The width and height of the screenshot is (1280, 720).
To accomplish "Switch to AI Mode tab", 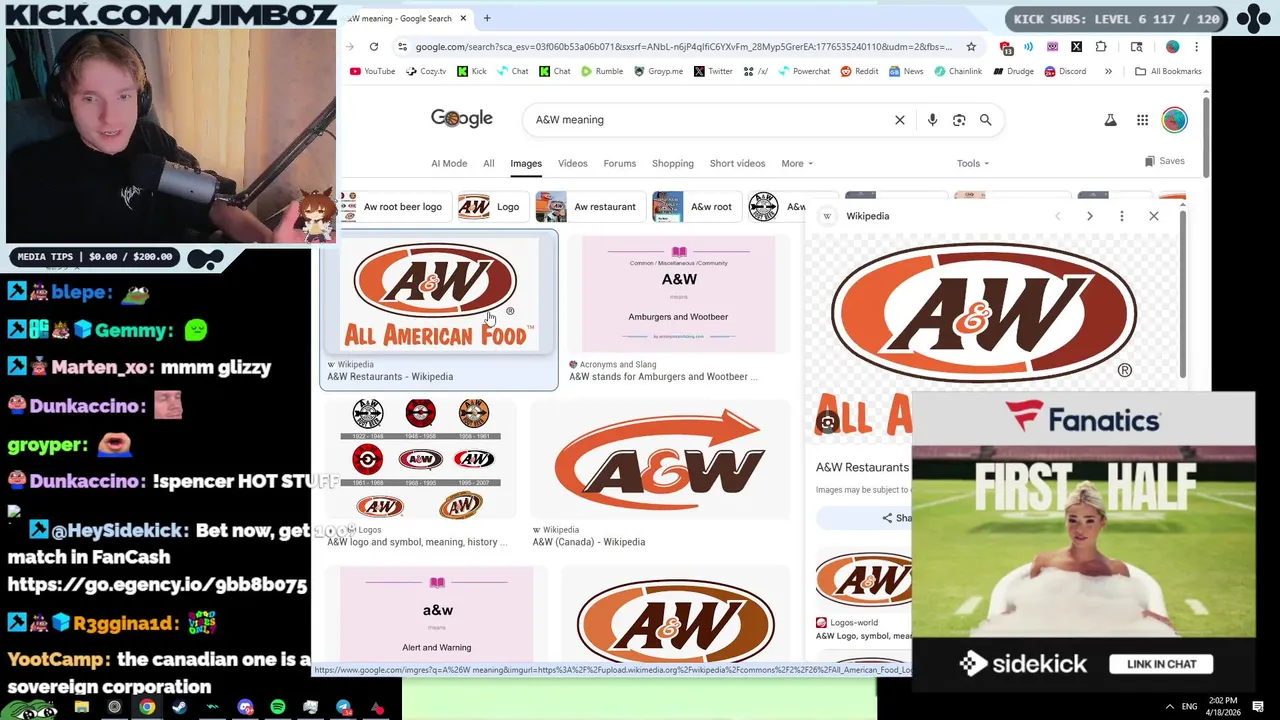I will coord(449,163).
